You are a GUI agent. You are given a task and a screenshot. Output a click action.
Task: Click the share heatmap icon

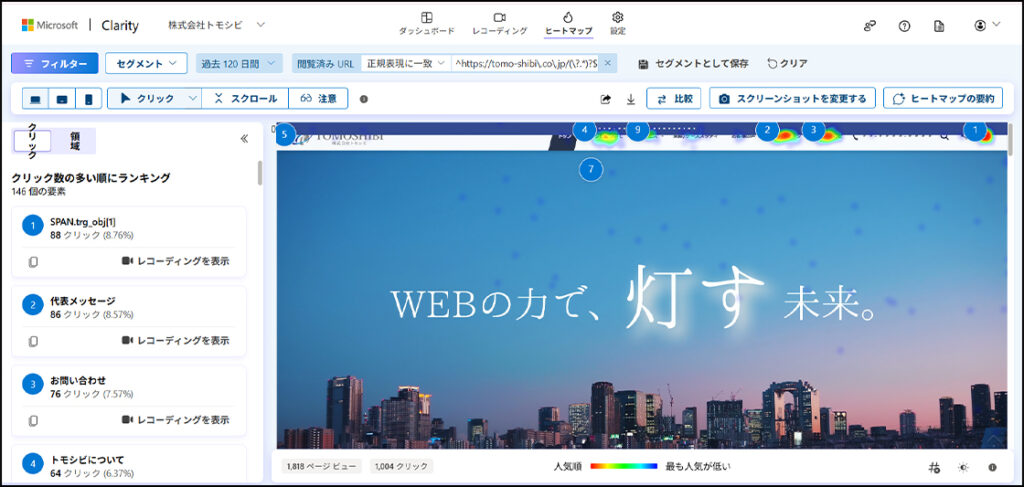[x=605, y=99]
